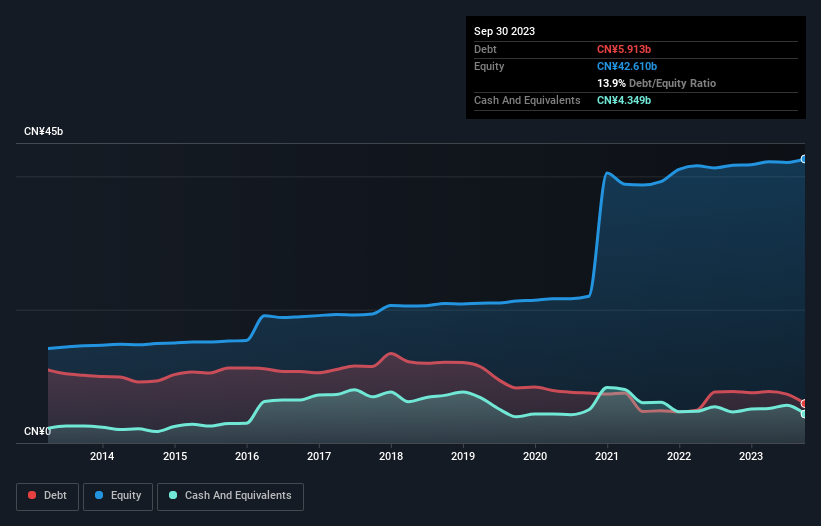The image size is (821, 526).
Task: Select the Equity end-point marker on the chart
Action: click(804, 159)
